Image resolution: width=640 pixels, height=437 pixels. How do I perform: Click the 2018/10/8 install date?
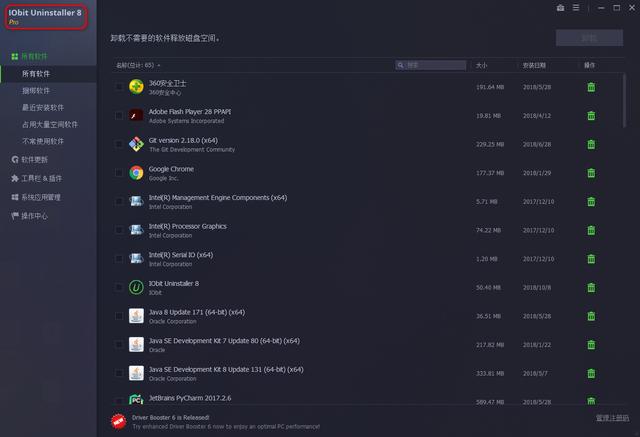537,288
